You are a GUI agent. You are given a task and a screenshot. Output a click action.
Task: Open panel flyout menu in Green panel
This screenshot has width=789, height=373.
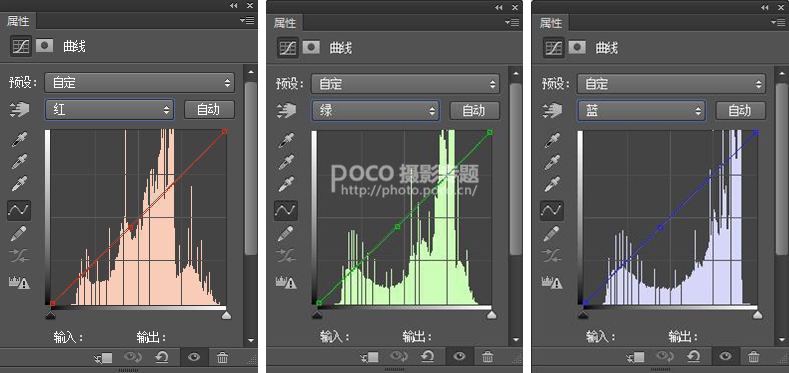point(514,22)
